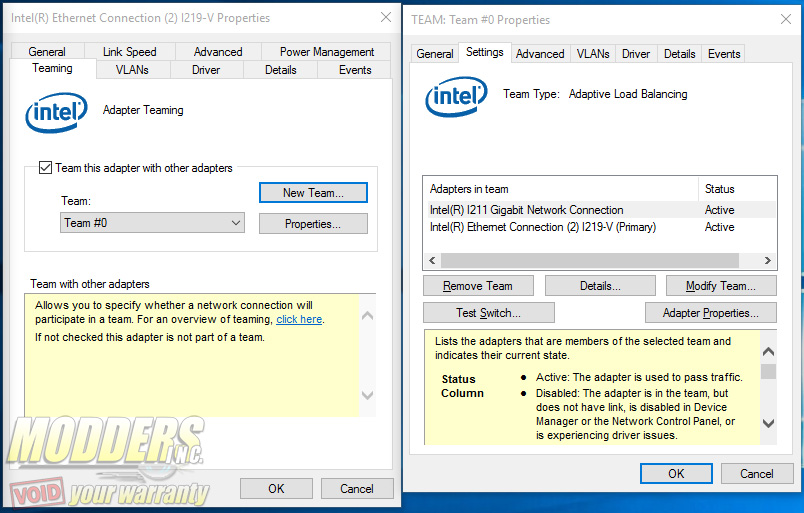The image size is (804, 513).
Task: Click the Test Switch... button
Action: 489,313
